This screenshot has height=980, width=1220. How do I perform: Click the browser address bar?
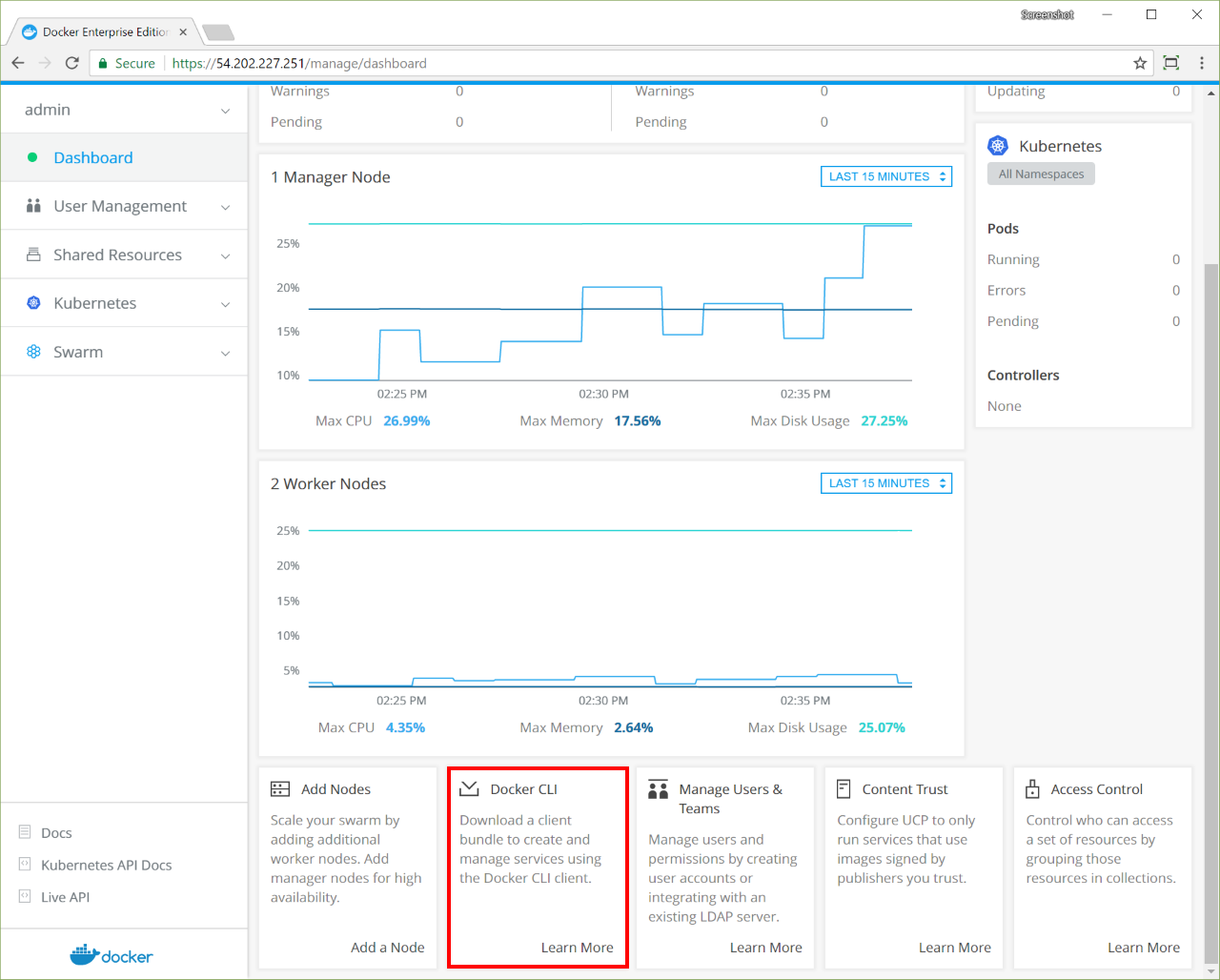[x=648, y=63]
